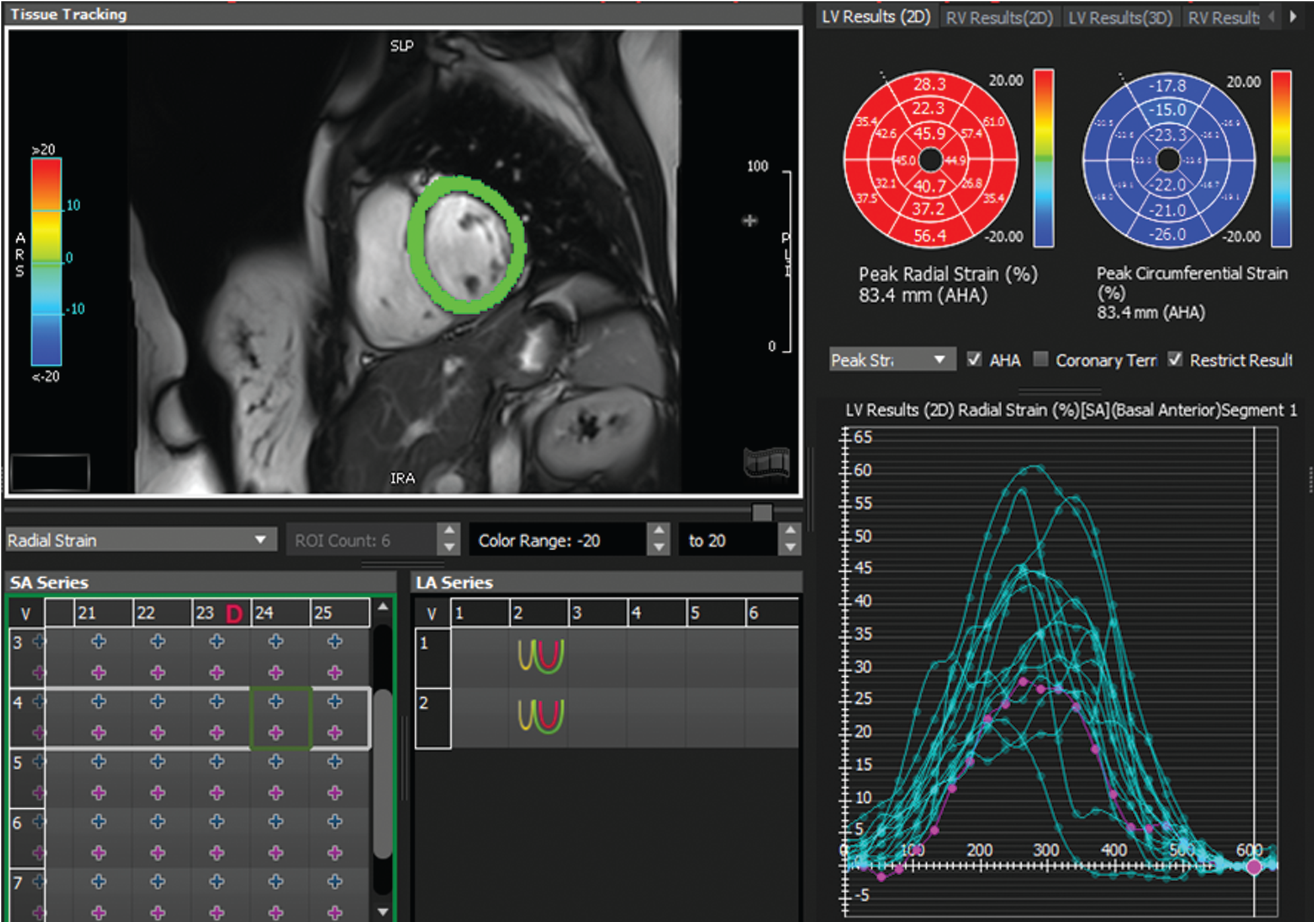Toggle the Restrict Results checkbox
Screen dimensions: 1316x924
(x=1175, y=360)
